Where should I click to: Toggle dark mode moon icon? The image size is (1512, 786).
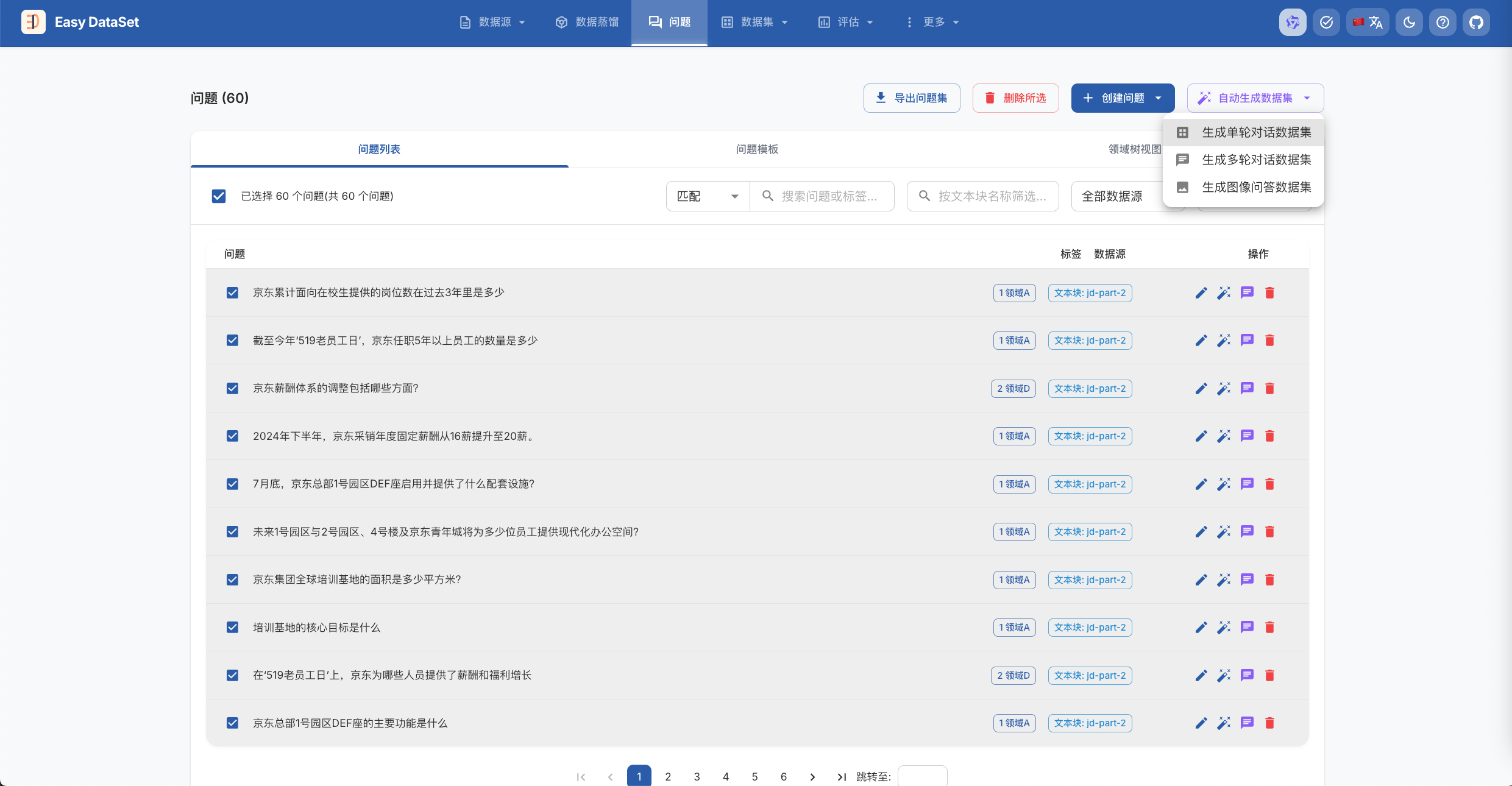coord(1409,23)
